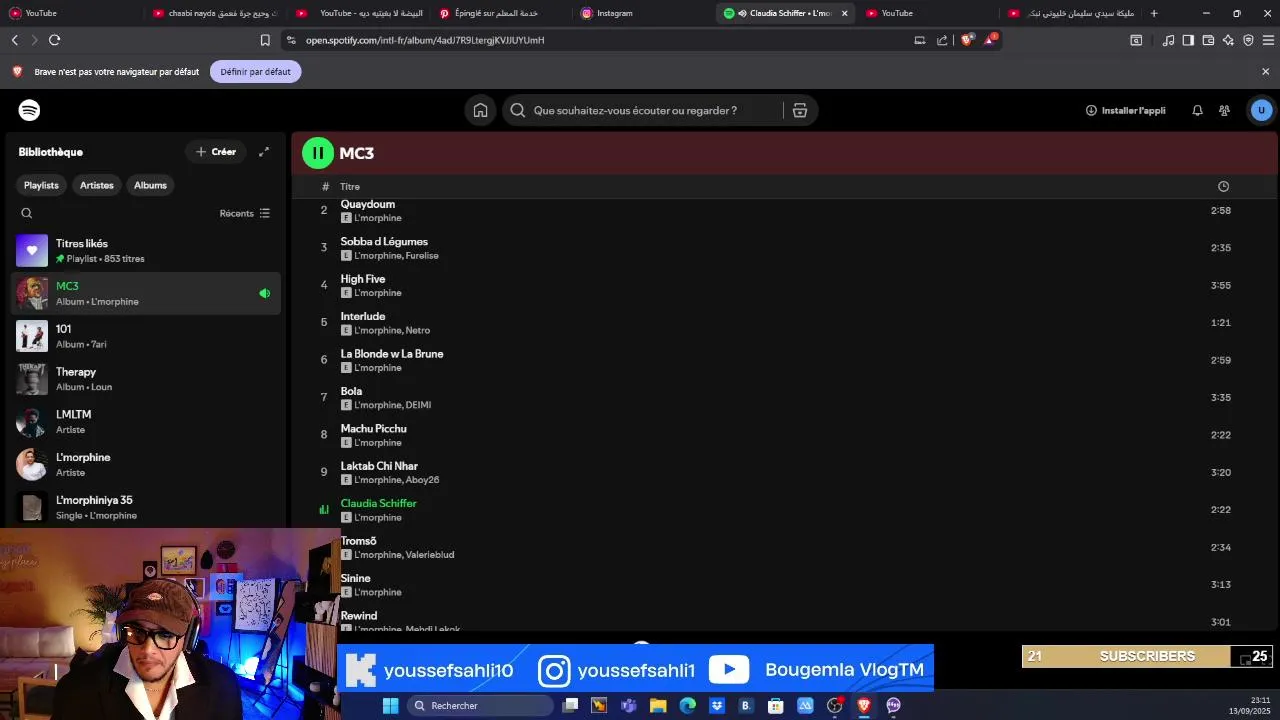Viewport: 1280px width, 720px height.
Task: Open the Spotify home via the logo
Action: coord(29,110)
